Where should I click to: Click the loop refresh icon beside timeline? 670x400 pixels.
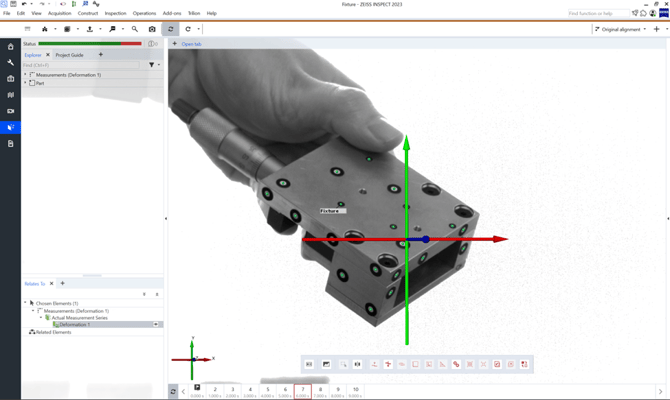click(173, 391)
